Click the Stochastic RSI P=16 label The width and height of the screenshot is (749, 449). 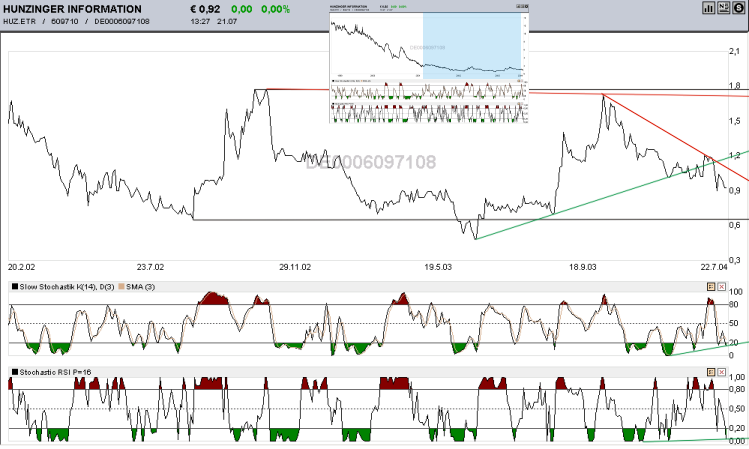55,372
